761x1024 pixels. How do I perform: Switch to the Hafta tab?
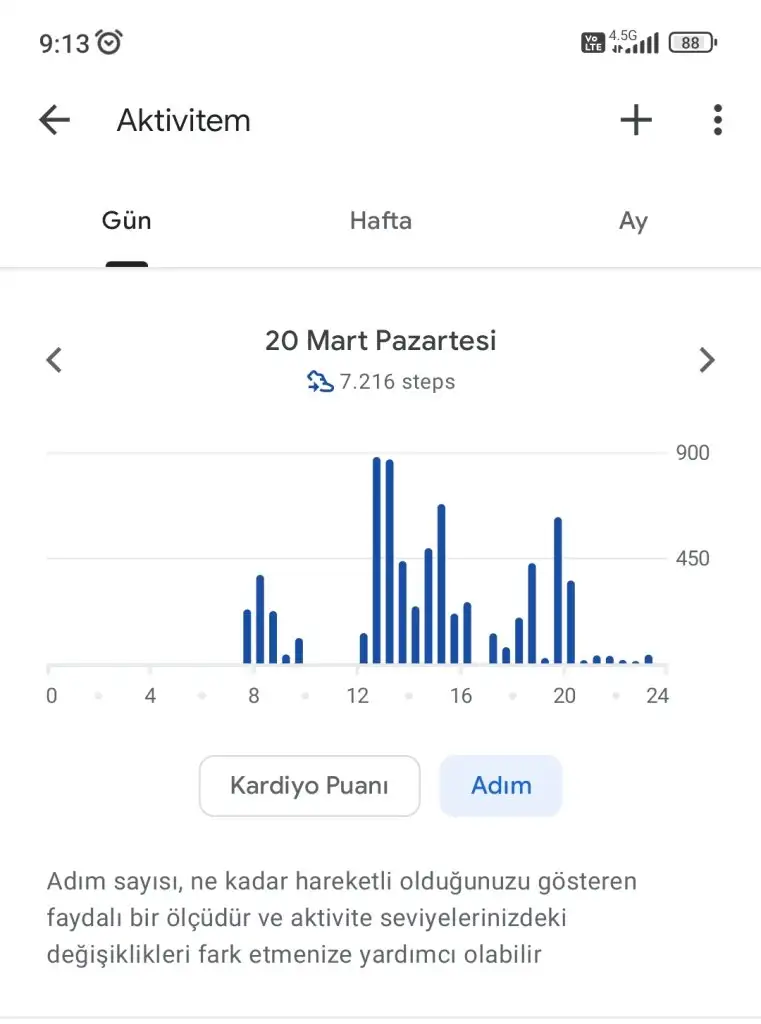pos(380,221)
